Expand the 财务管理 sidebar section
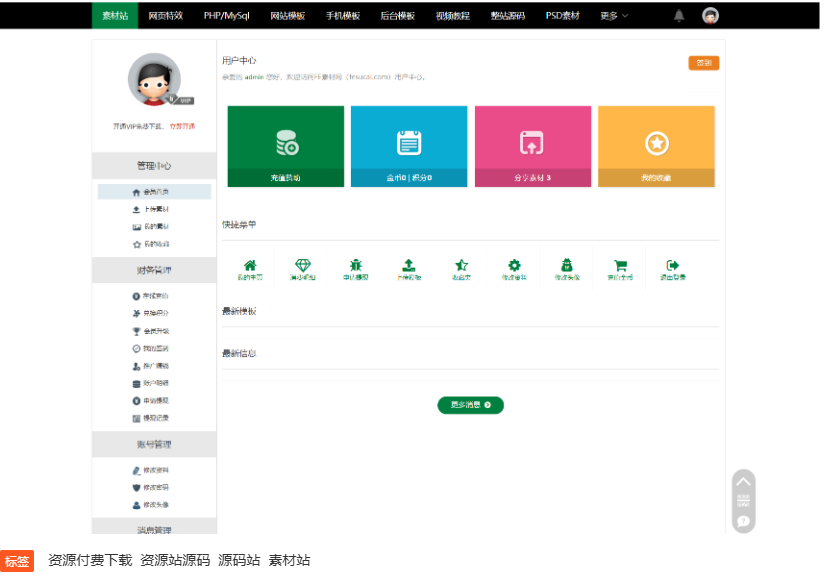This screenshot has height=576, width=825. (154, 270)
